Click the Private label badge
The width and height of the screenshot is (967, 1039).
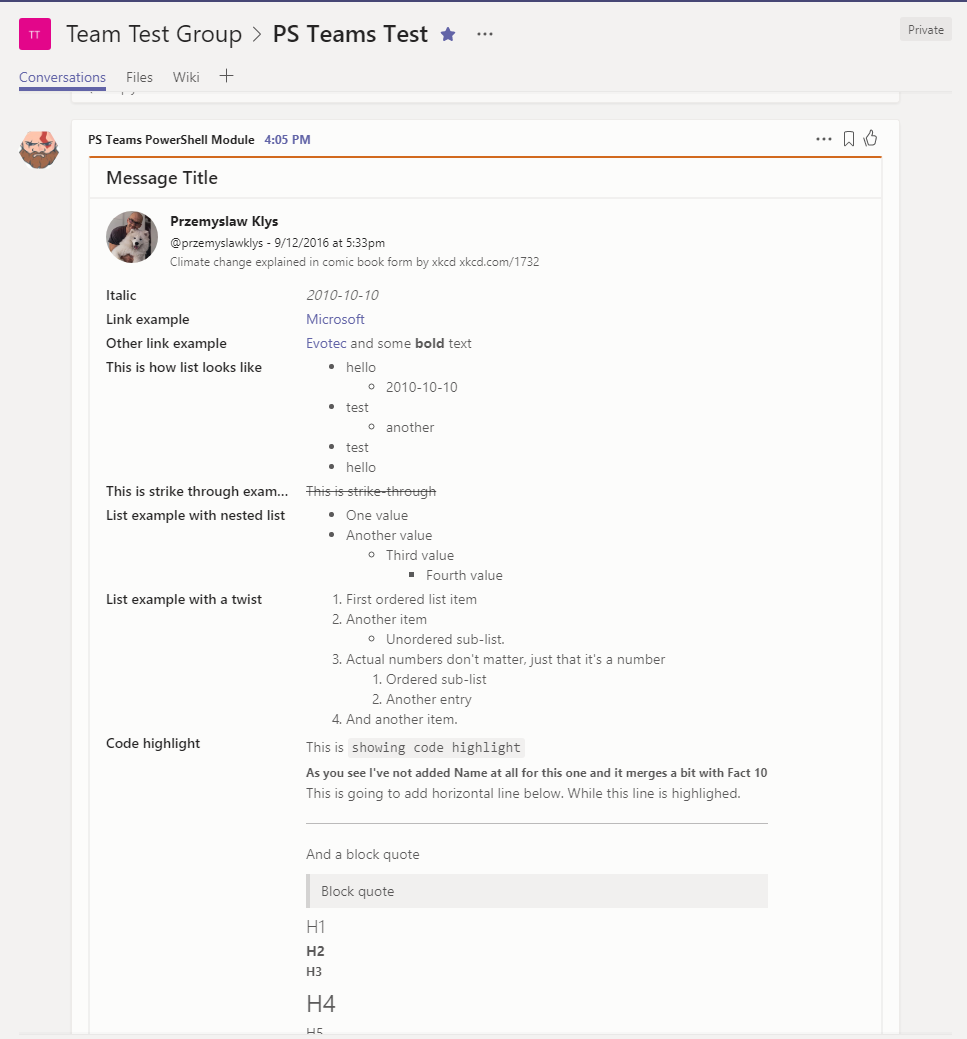(925, 30)
